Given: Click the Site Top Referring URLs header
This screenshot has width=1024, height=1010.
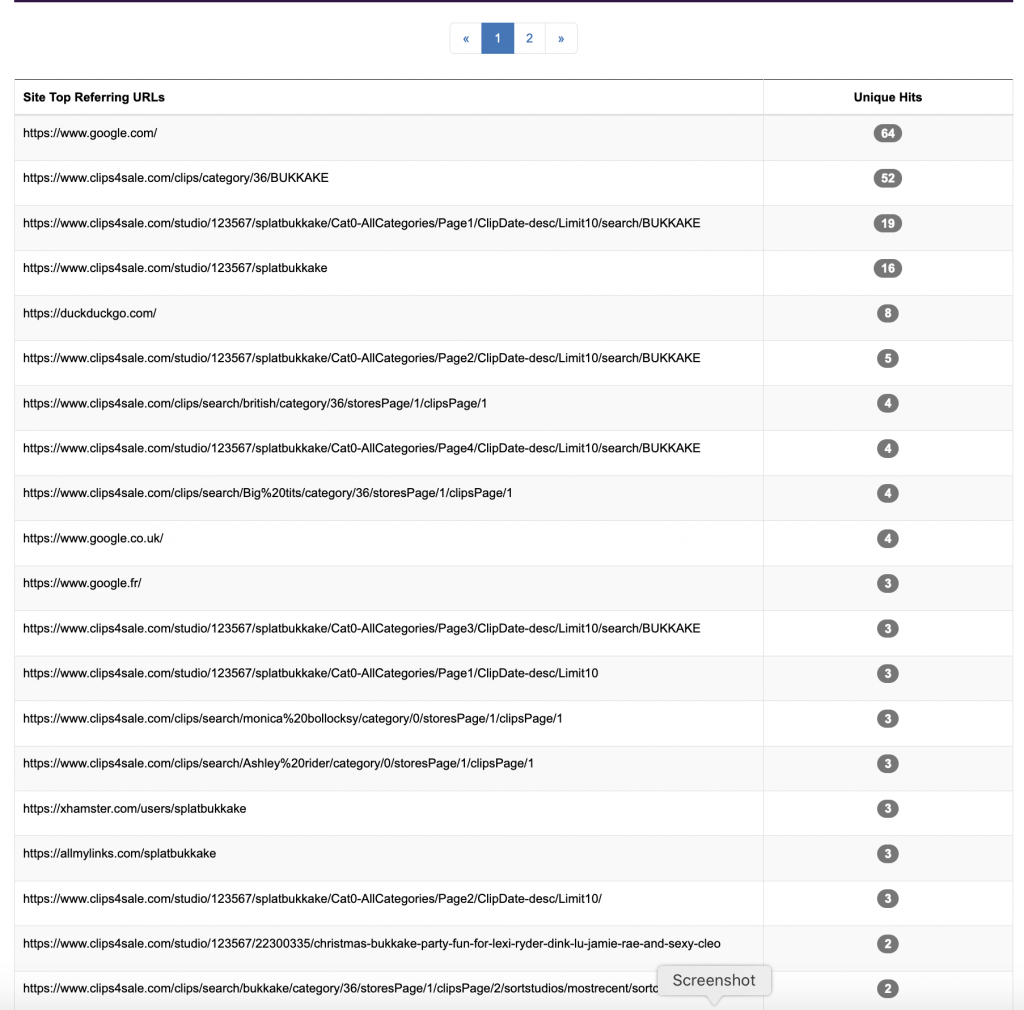Looking at the screenshot, I should pyautogui.click(x=94, y=97).
